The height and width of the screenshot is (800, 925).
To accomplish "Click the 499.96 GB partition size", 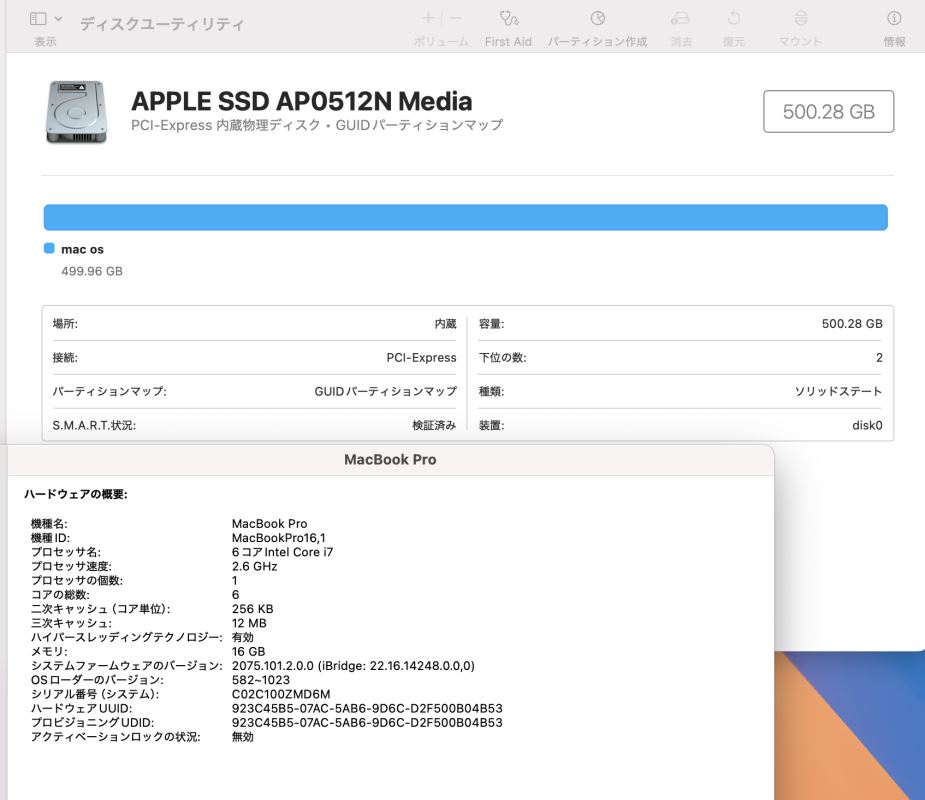I will 92,271.
